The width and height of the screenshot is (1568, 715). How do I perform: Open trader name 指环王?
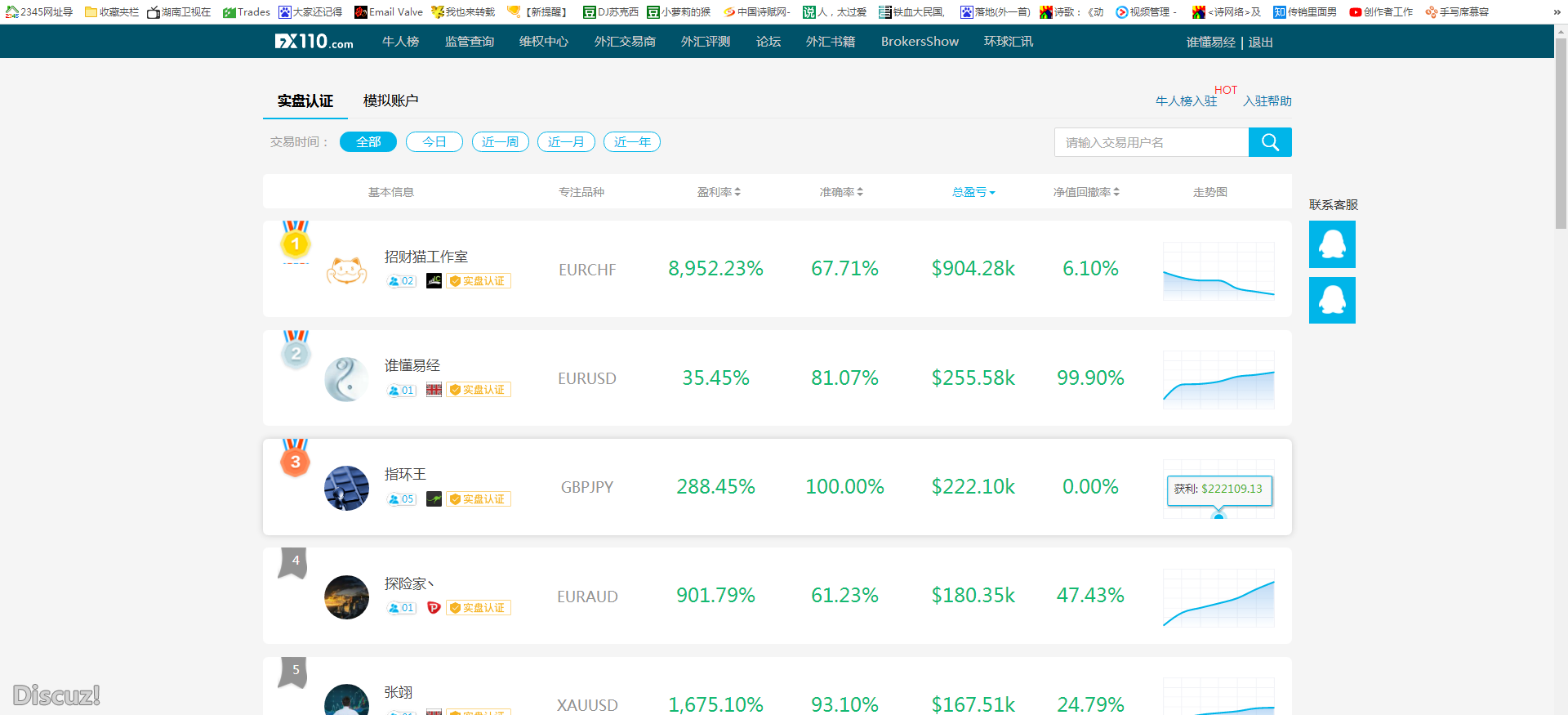405,475
